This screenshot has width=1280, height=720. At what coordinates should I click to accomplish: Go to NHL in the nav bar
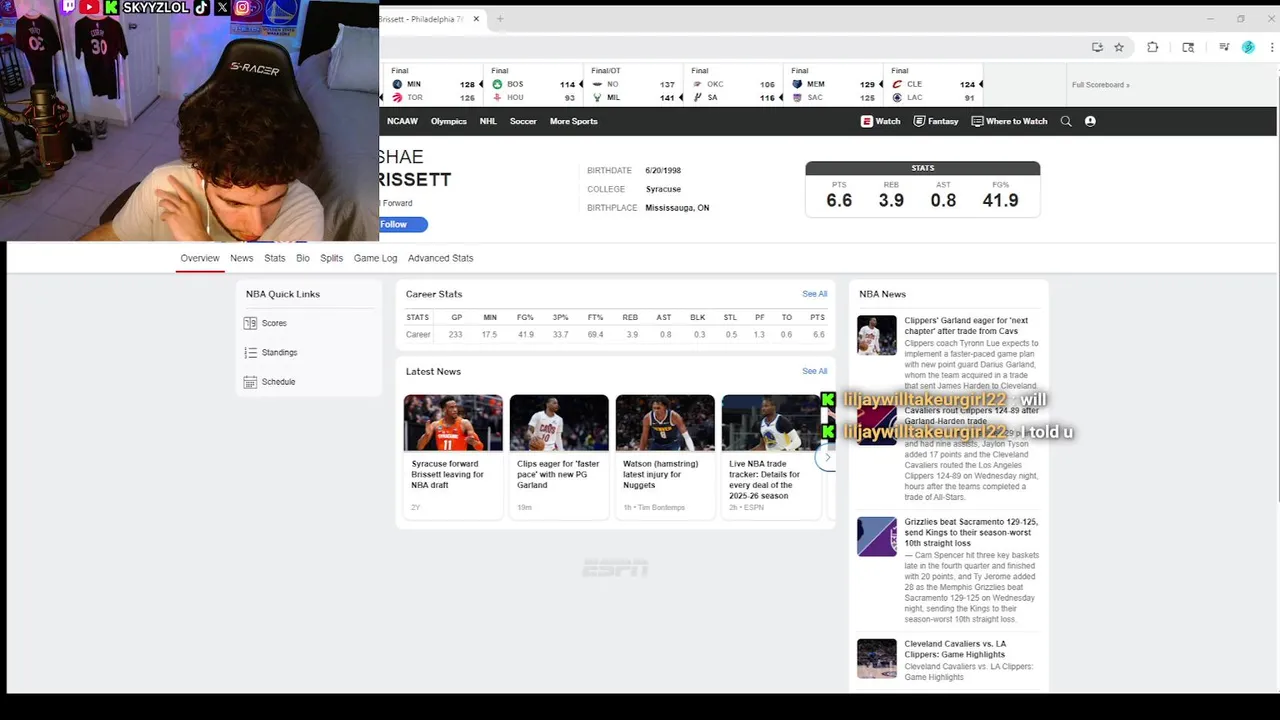[488, 121]
